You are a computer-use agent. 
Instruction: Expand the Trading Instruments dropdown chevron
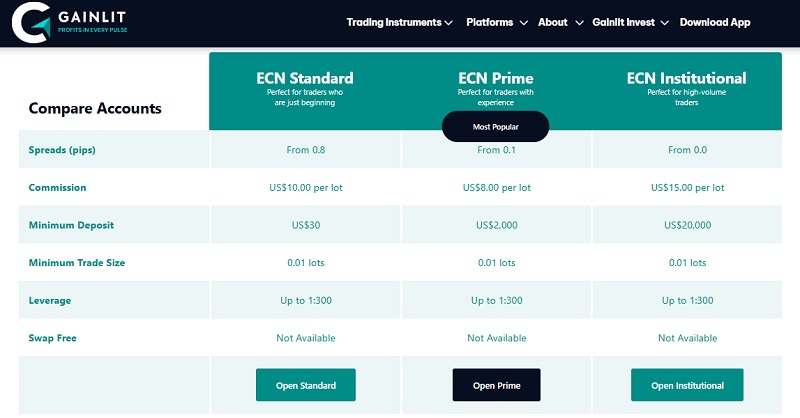click(448, 23)
